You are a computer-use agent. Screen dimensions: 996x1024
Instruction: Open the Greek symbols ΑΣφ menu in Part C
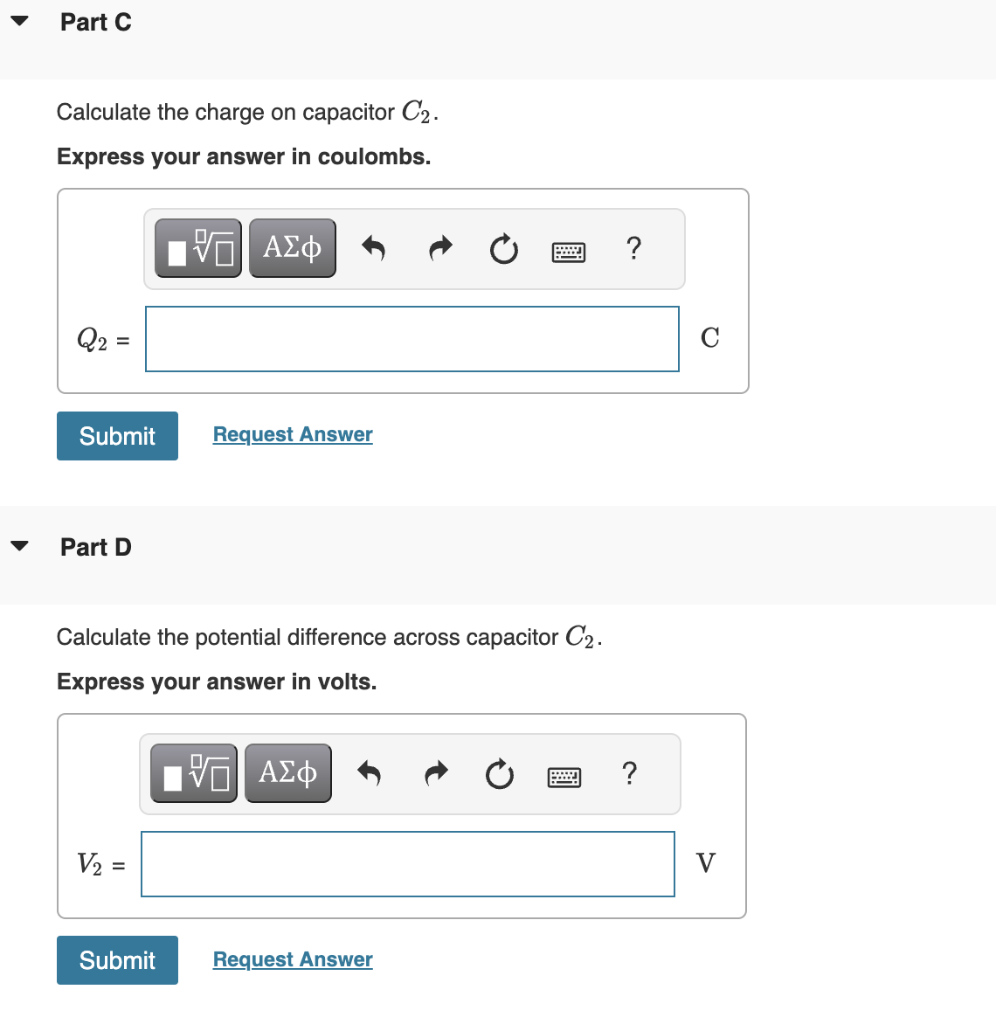292,247
